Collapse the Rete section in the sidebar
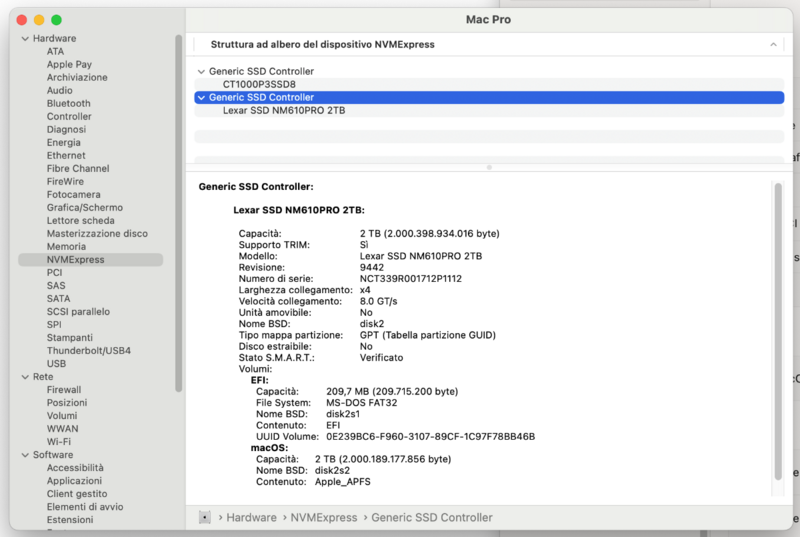The height and width of the screenshot is (537, 800). point(24,377)
